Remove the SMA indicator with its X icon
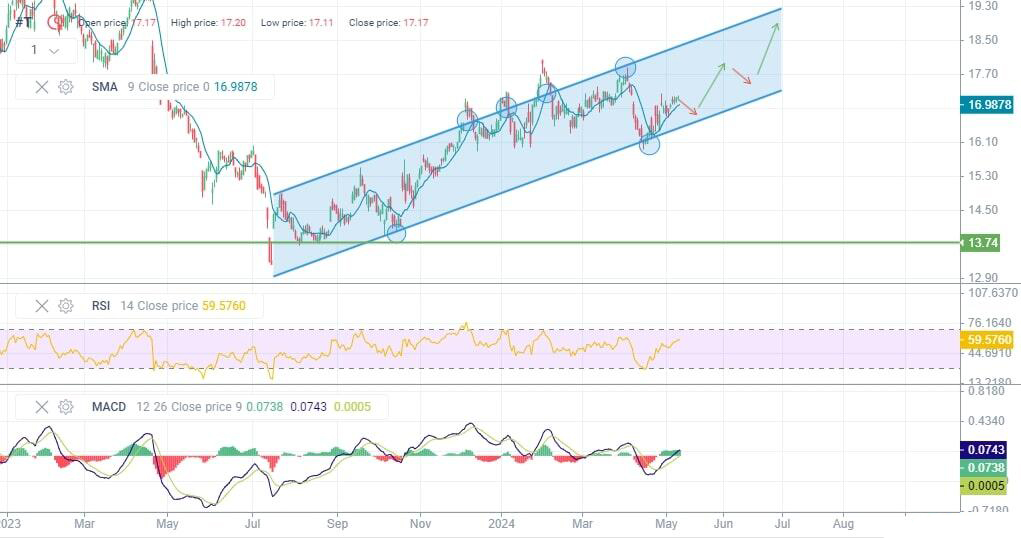 (x=42, y=87)
